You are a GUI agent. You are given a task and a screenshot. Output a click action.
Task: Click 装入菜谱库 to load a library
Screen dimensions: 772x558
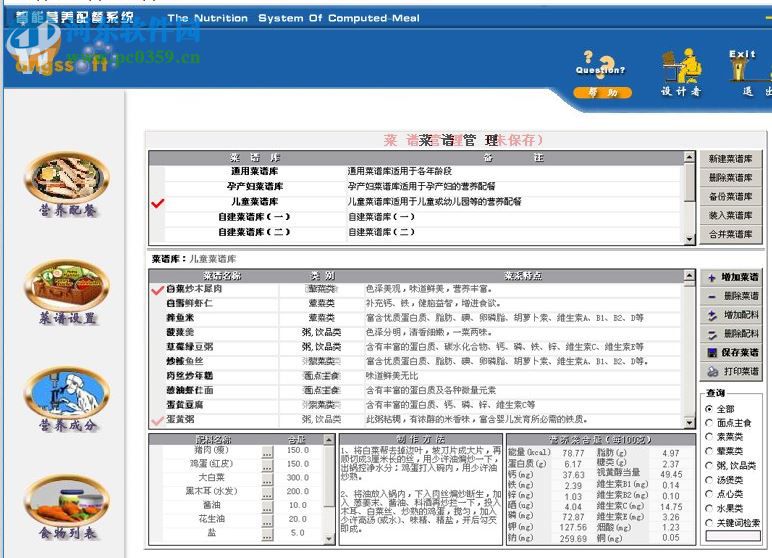pyautogui.click(x=731, y=215)
